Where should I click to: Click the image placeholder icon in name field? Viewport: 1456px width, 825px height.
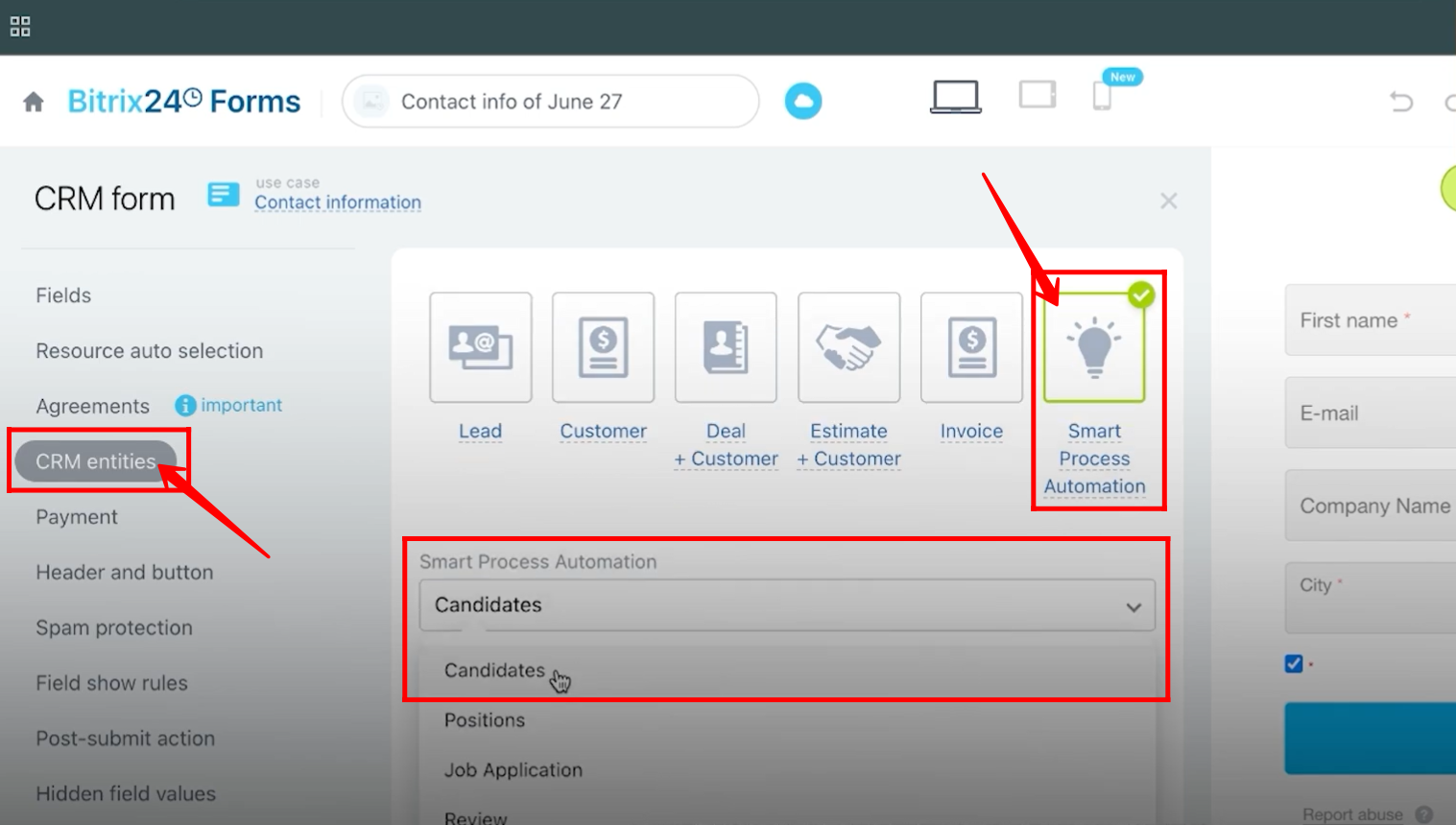click(371, 101)
